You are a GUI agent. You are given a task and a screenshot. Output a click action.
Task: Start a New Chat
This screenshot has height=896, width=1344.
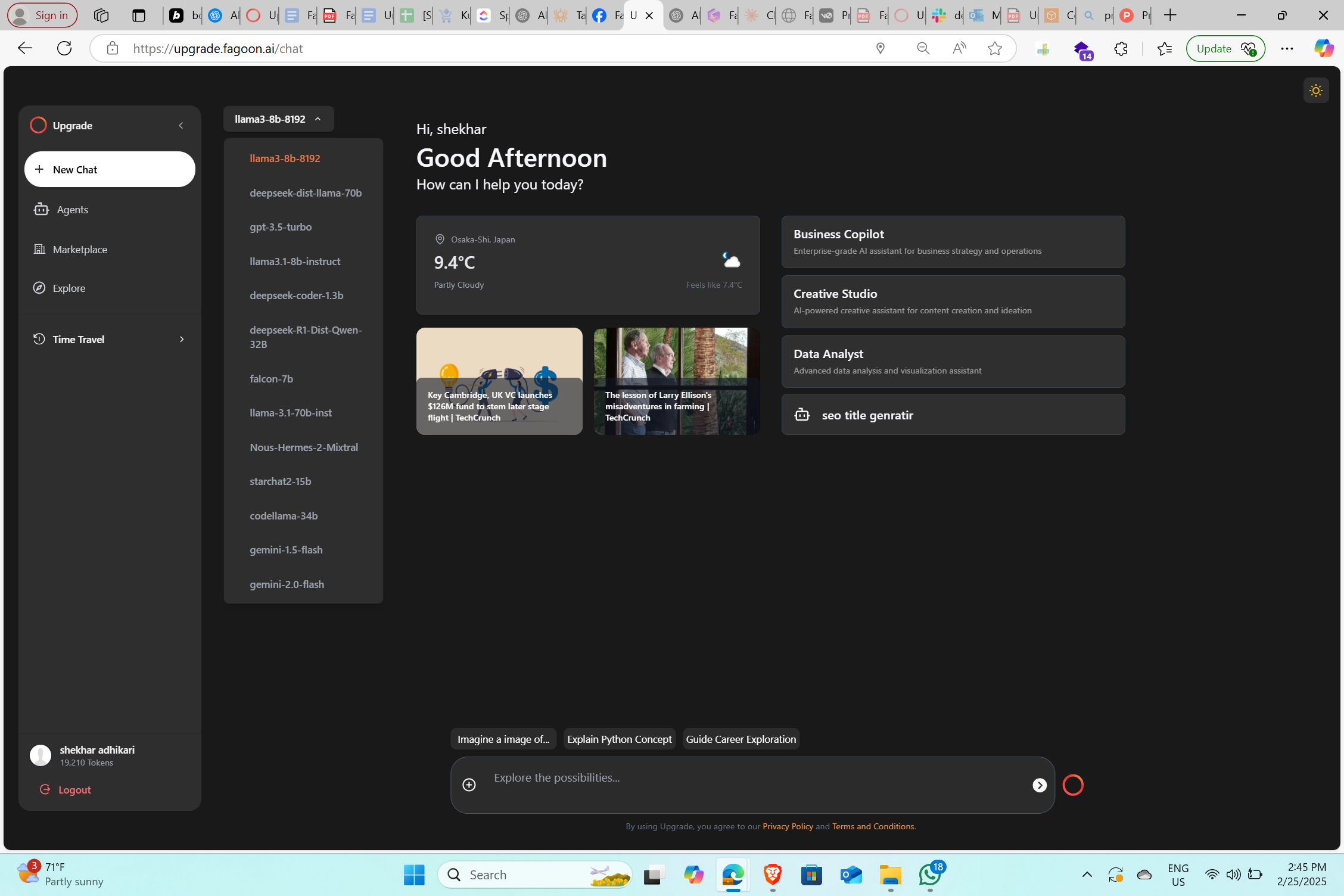(110, 169)
